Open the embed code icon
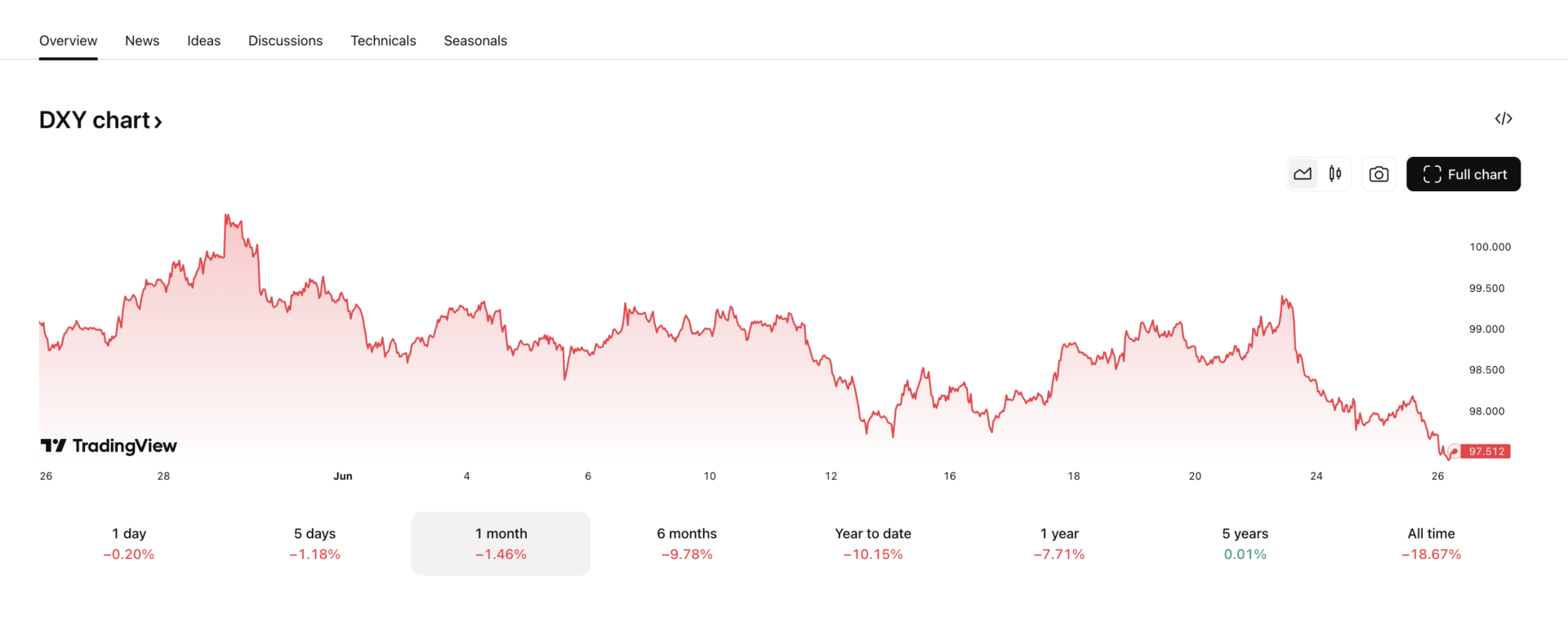The image size is (1568, 617). pos(1503,119)
